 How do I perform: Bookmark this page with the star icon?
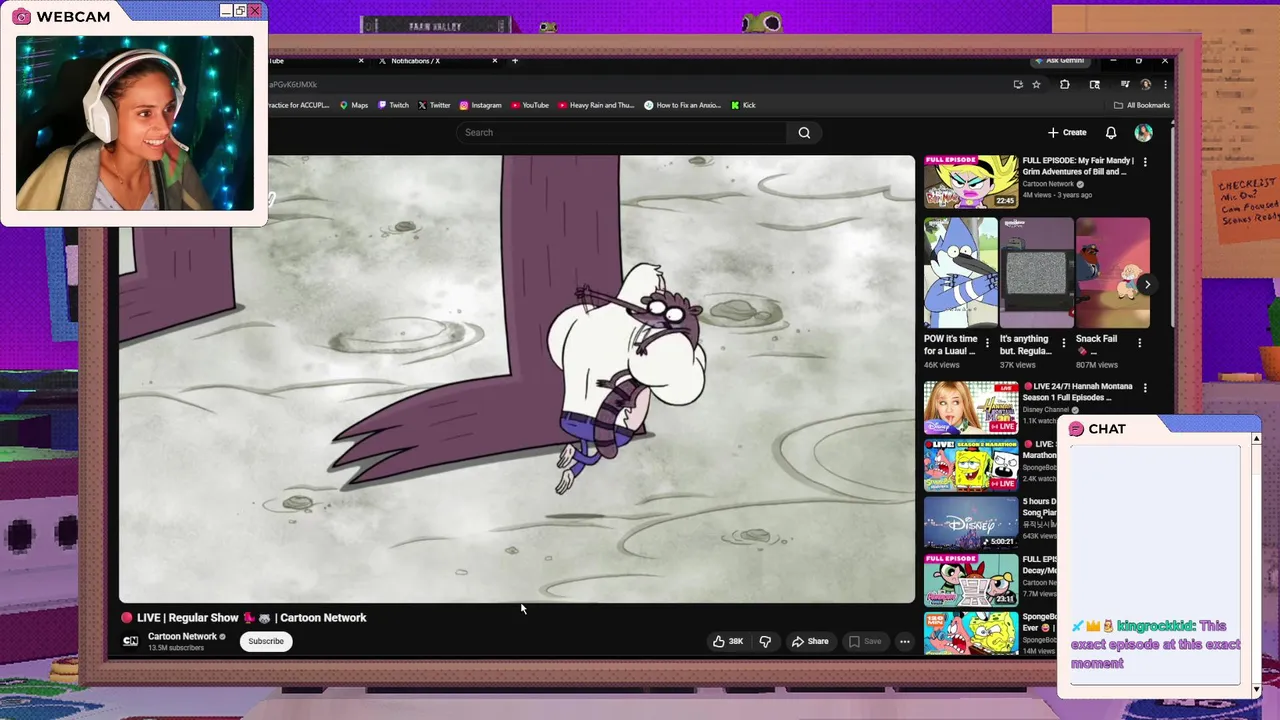1036,84
